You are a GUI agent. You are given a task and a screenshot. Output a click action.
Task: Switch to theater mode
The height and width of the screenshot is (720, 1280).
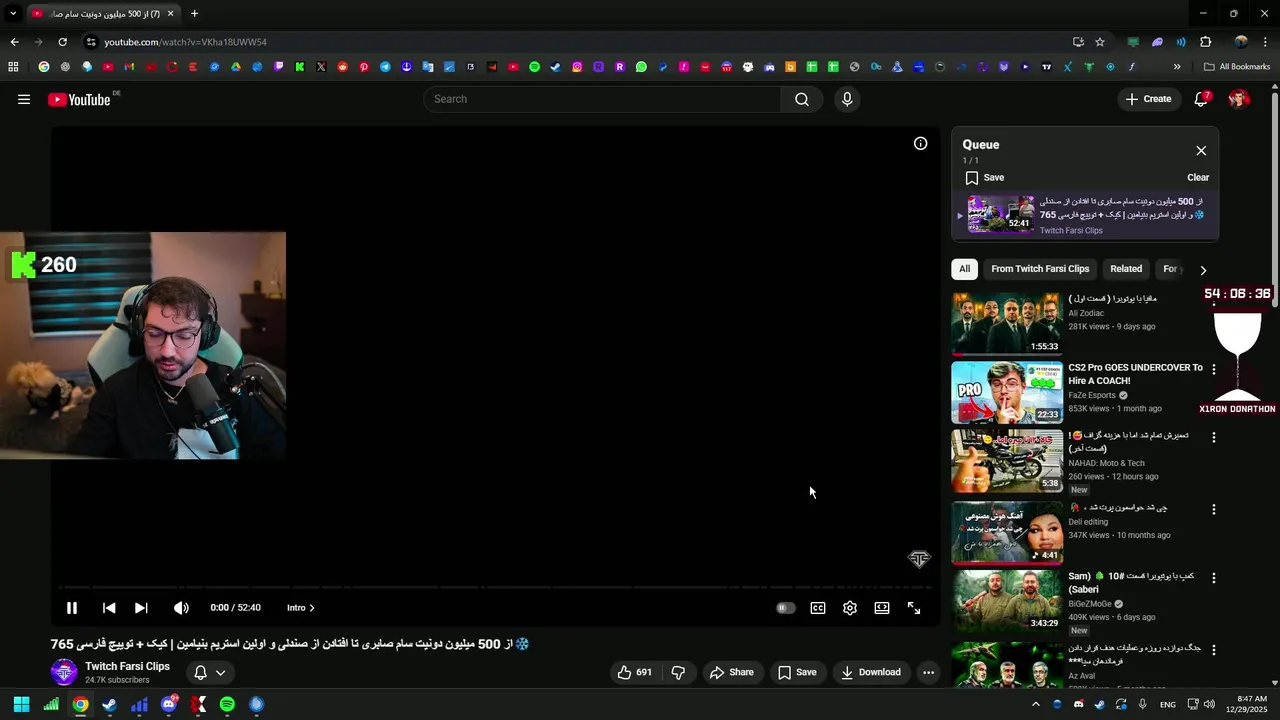click(882, 608)
